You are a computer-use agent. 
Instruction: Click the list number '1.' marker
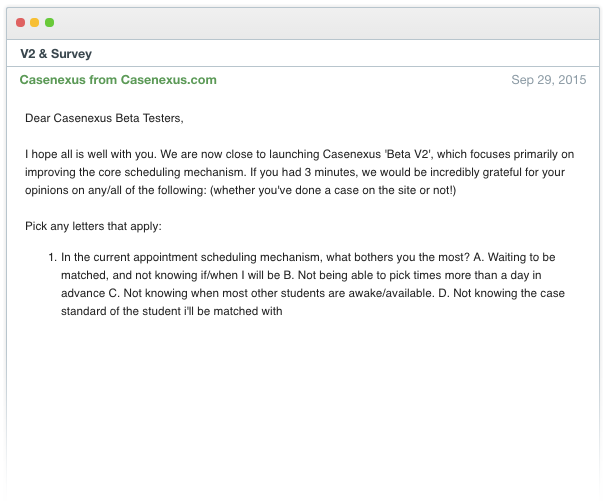[52, 257]
